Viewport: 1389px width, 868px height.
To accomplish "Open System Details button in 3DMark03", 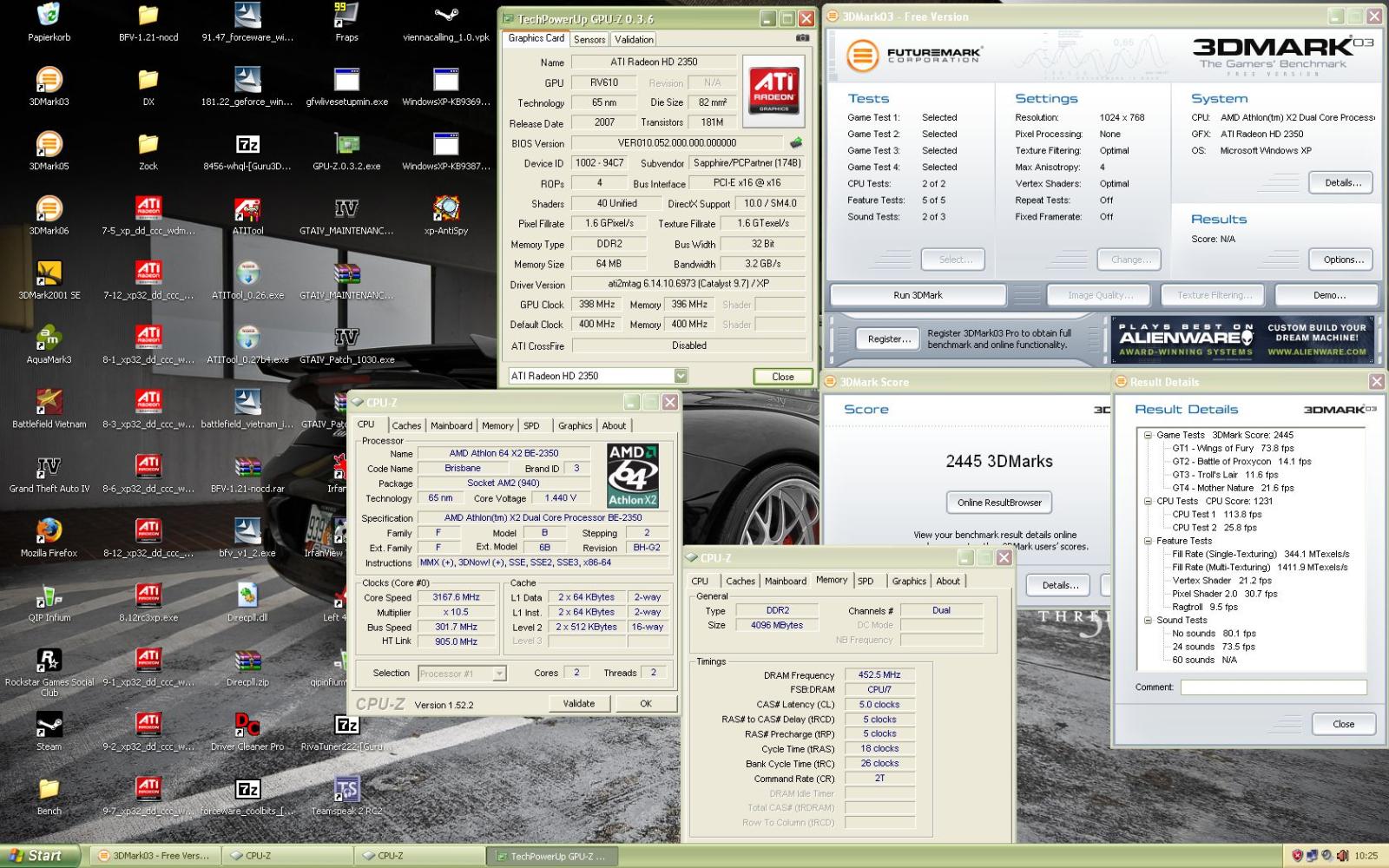I will click(x=1342, y=183).
